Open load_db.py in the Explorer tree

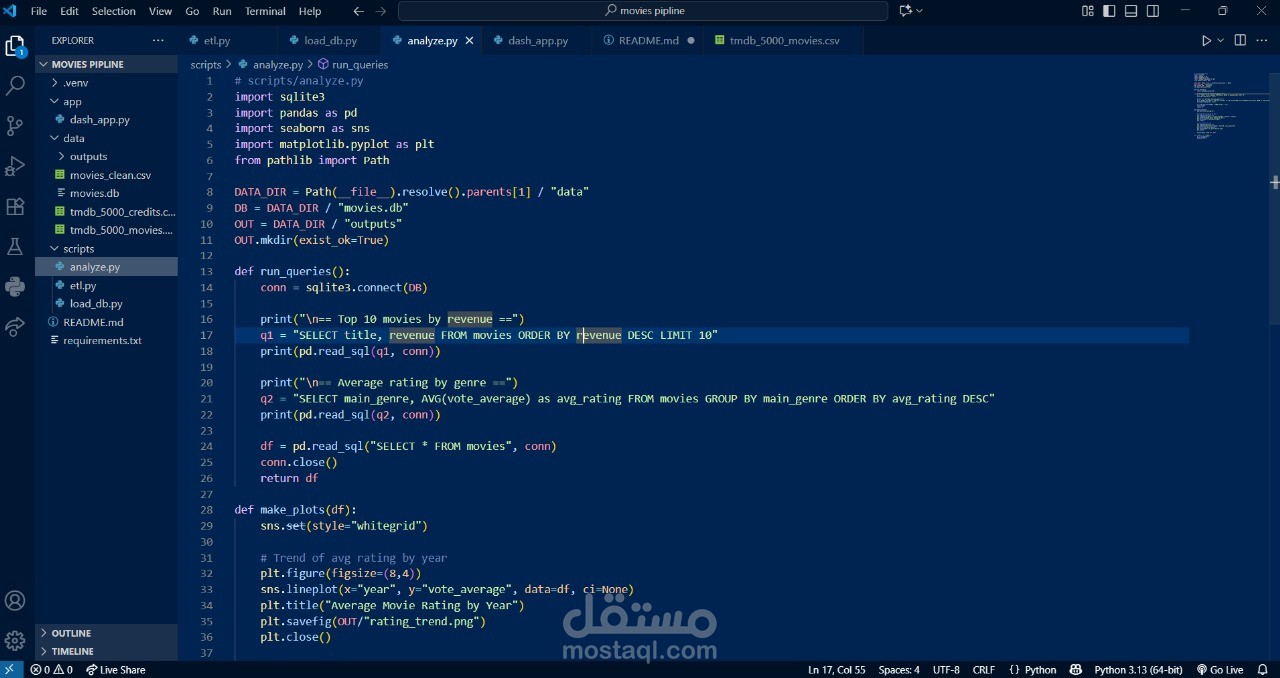(106, 303)
